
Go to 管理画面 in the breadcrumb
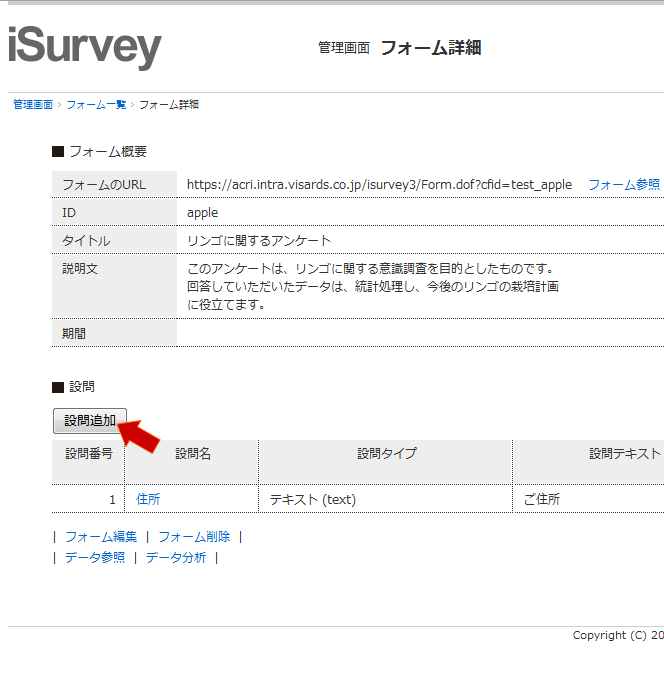point(33,105)
